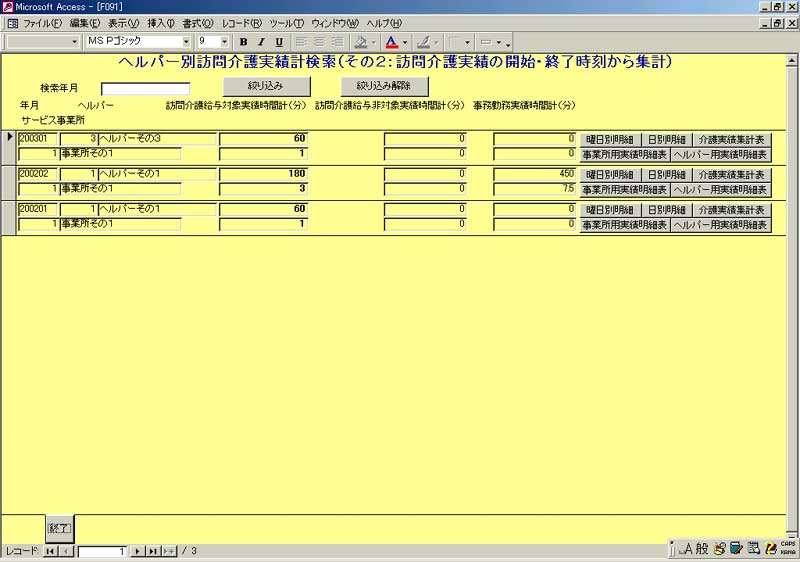Open the font size dropdown showing 9
The image size is (800, 562).
click(224, 42)
